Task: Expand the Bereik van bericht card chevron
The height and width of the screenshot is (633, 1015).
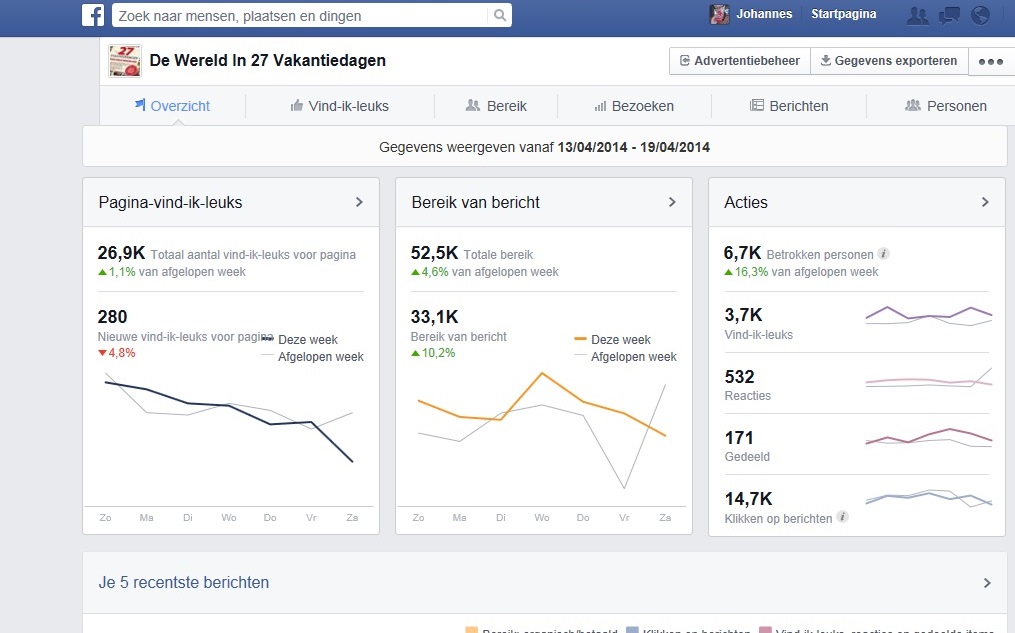Action: [x=672, y=202]
